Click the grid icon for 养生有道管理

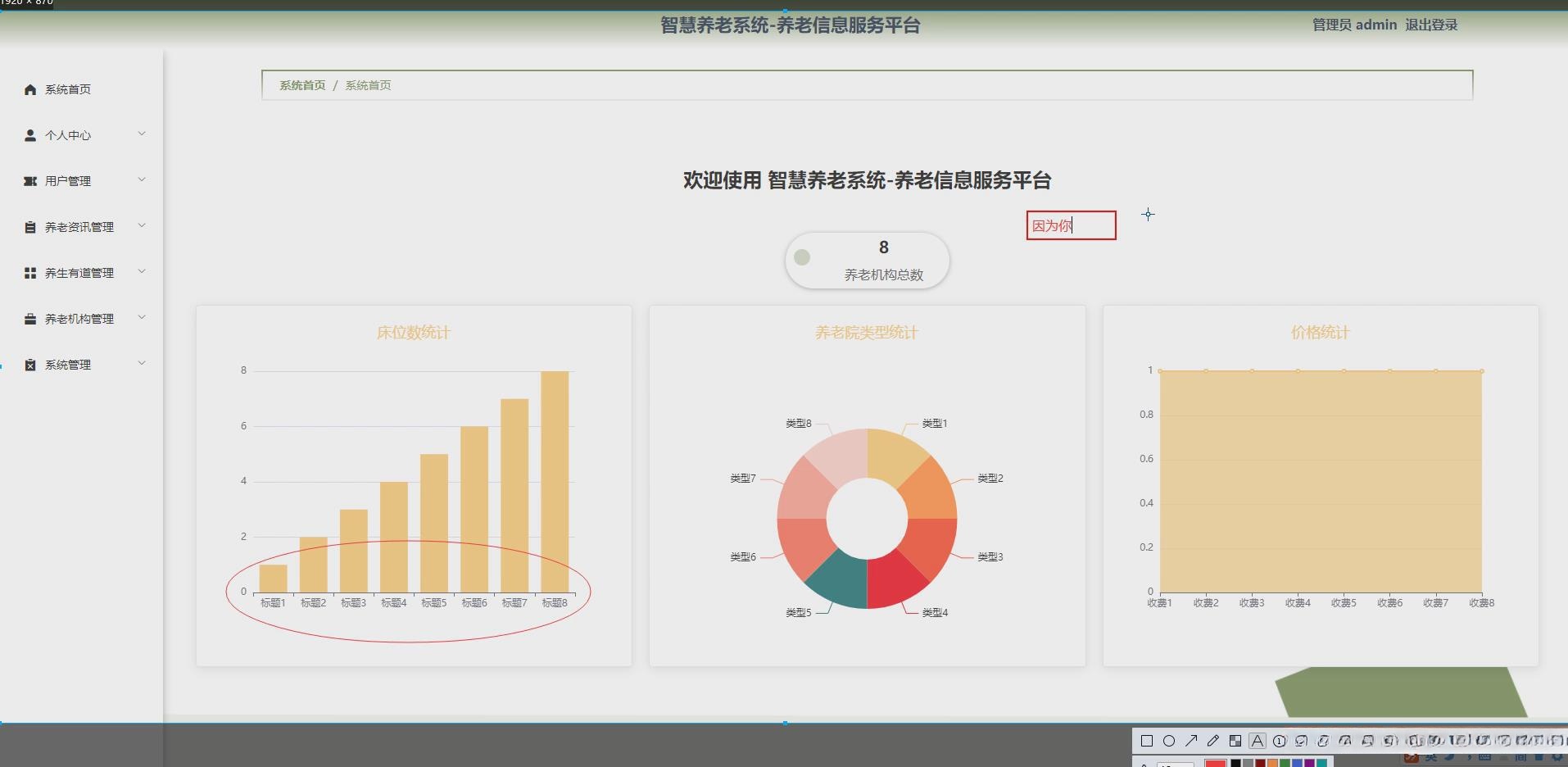pos(30,273)
